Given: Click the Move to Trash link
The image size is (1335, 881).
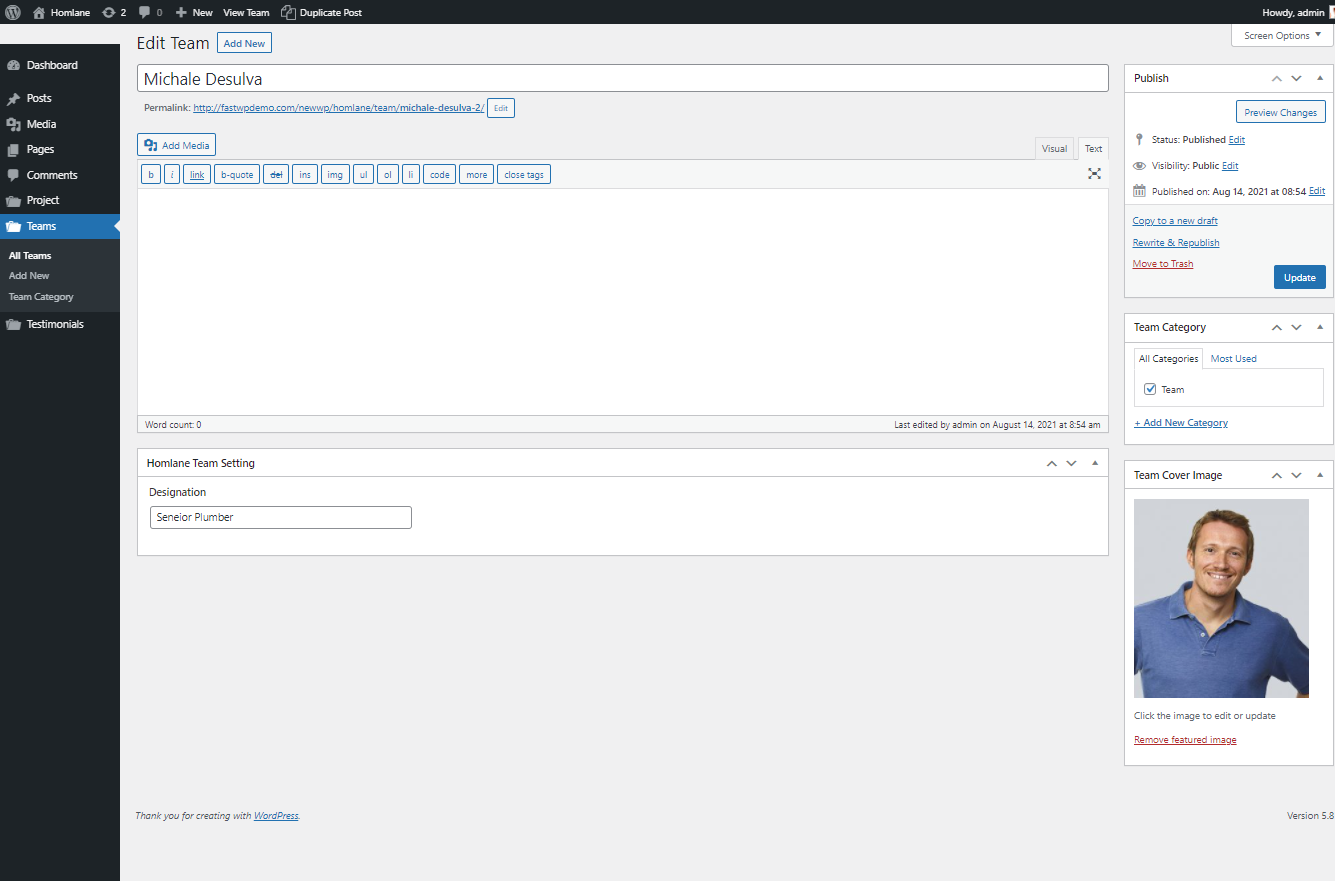Looking at the screenshot, I should tap(1162, 264).
